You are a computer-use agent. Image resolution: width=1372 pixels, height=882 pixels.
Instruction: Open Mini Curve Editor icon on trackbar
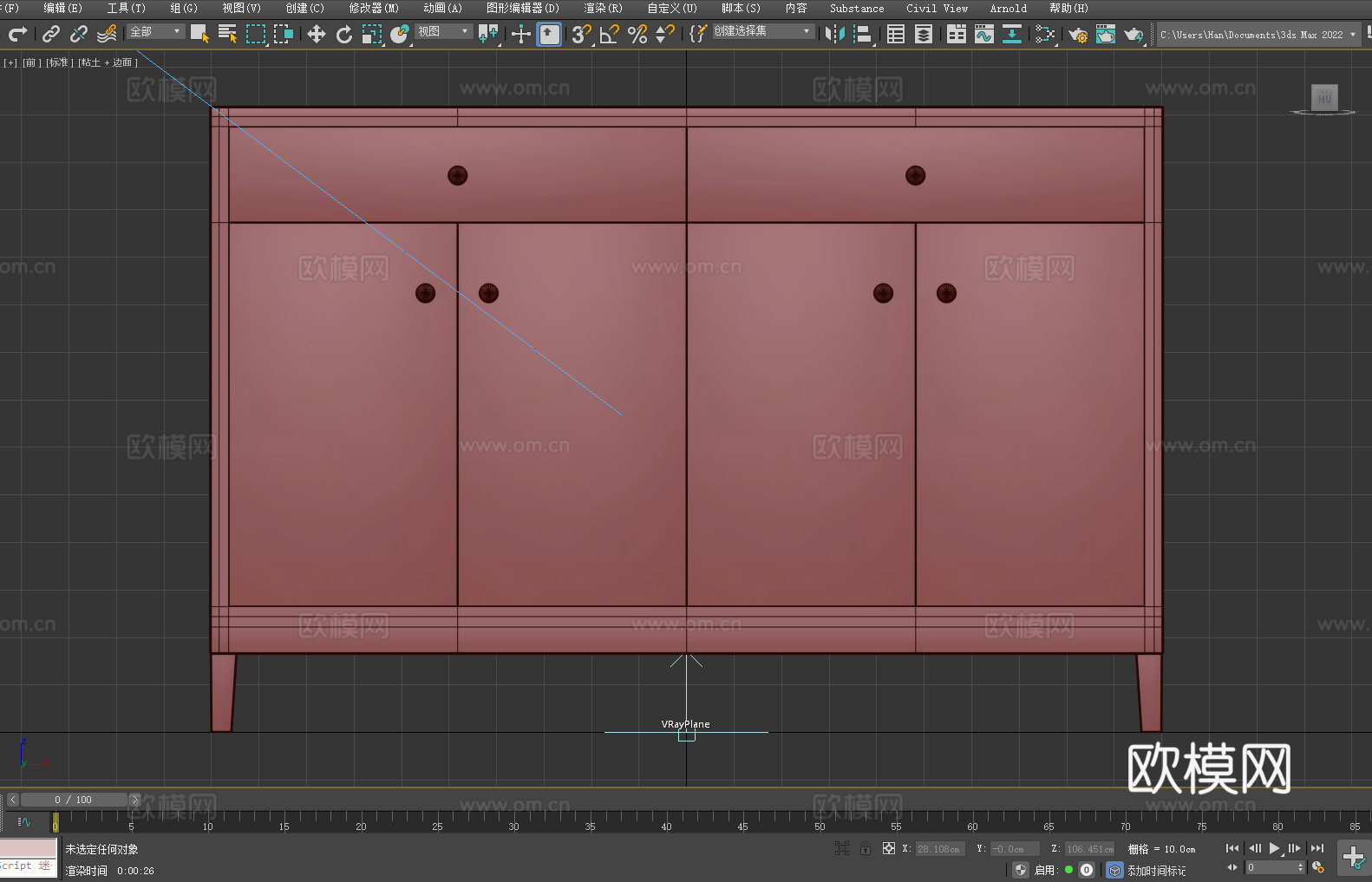24,821
